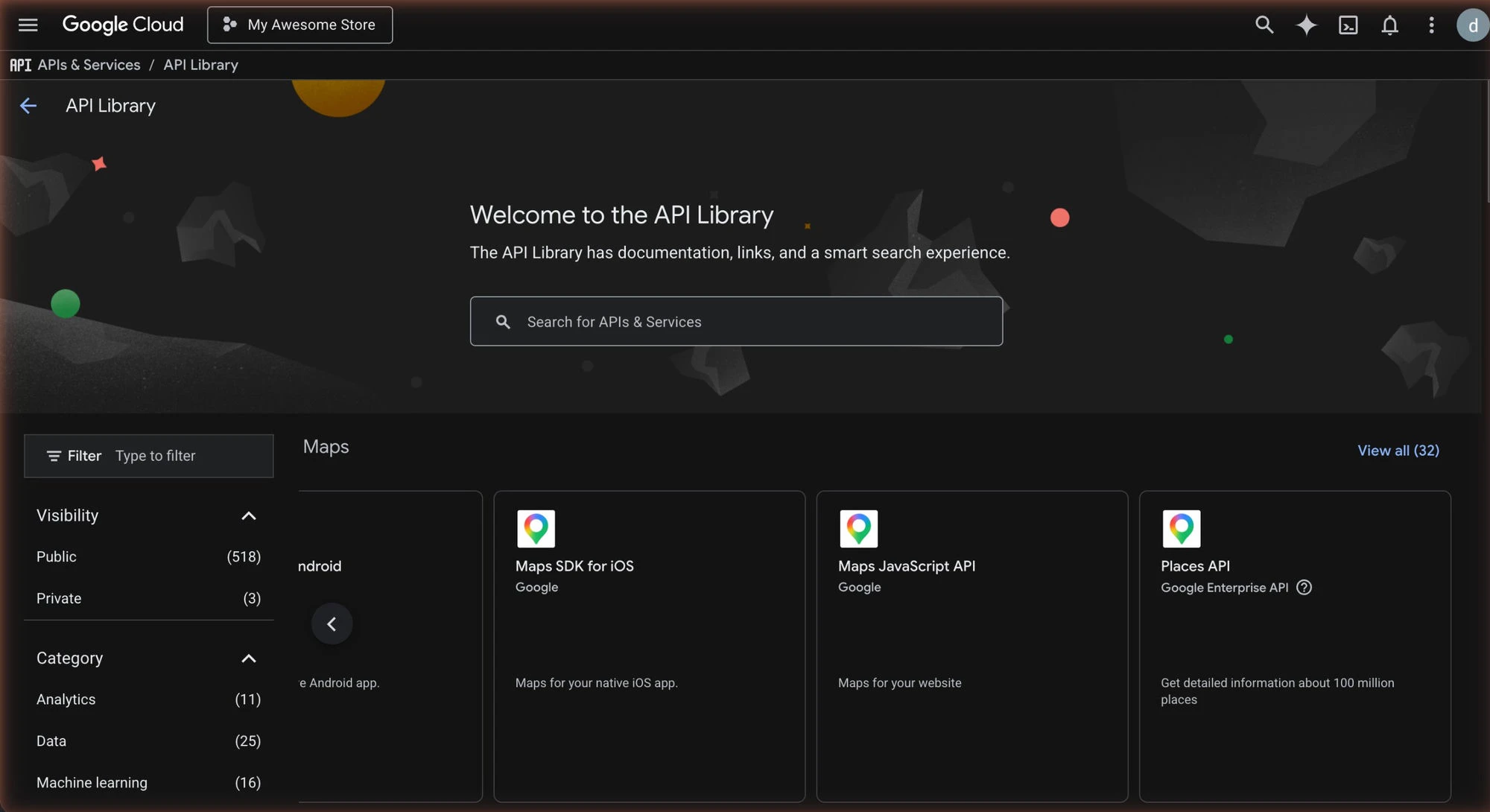Click the Maps section heading

pyautogui.click(x=326, y=447)
